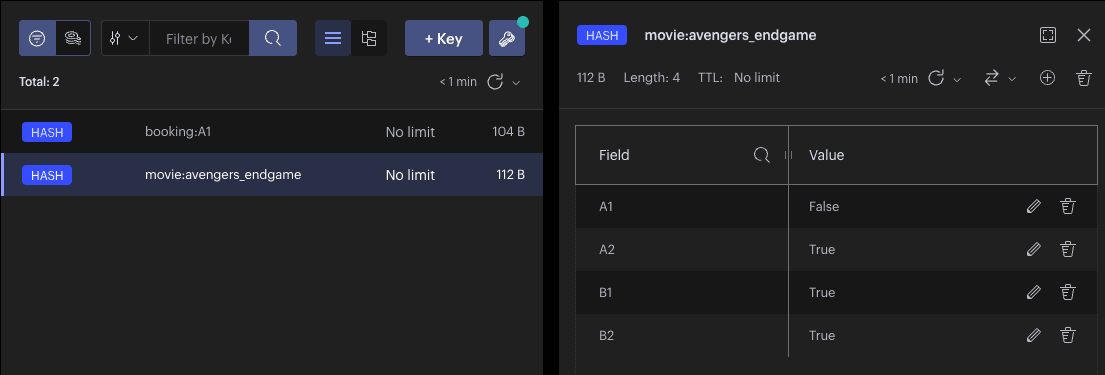The image size is (1105, 375).
Task: Click HASH badge of booking:A1
Action: pyautogui.click(x=47, y=132)
